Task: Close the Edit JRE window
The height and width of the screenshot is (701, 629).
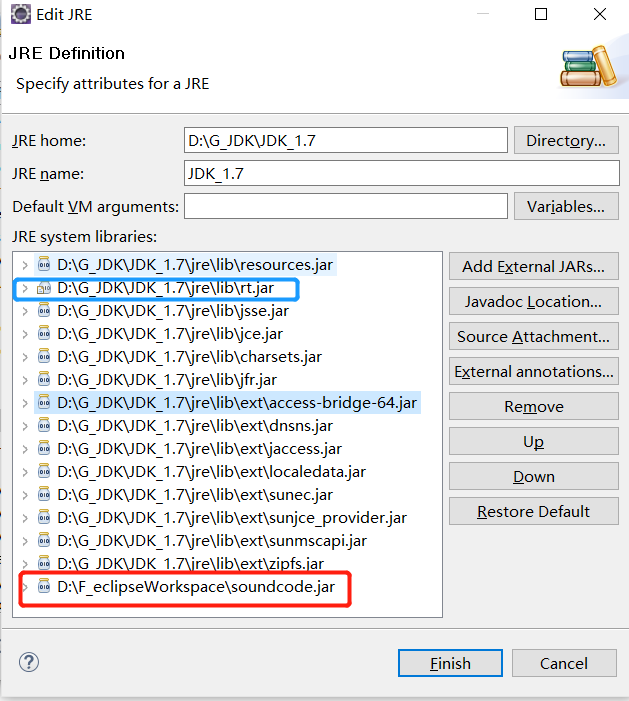Action: click(x=600, y=14)
